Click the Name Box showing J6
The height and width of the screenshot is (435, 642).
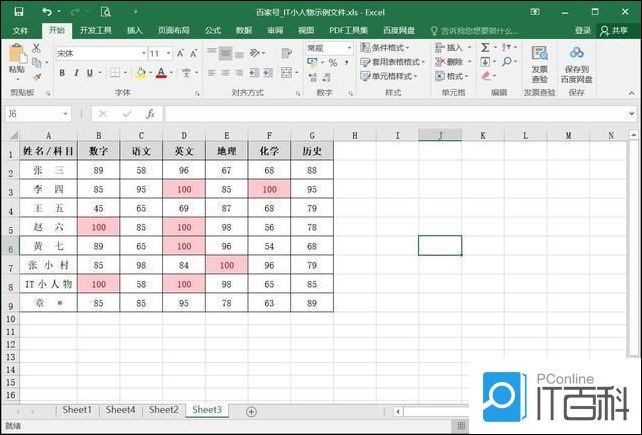pos(38,113)
